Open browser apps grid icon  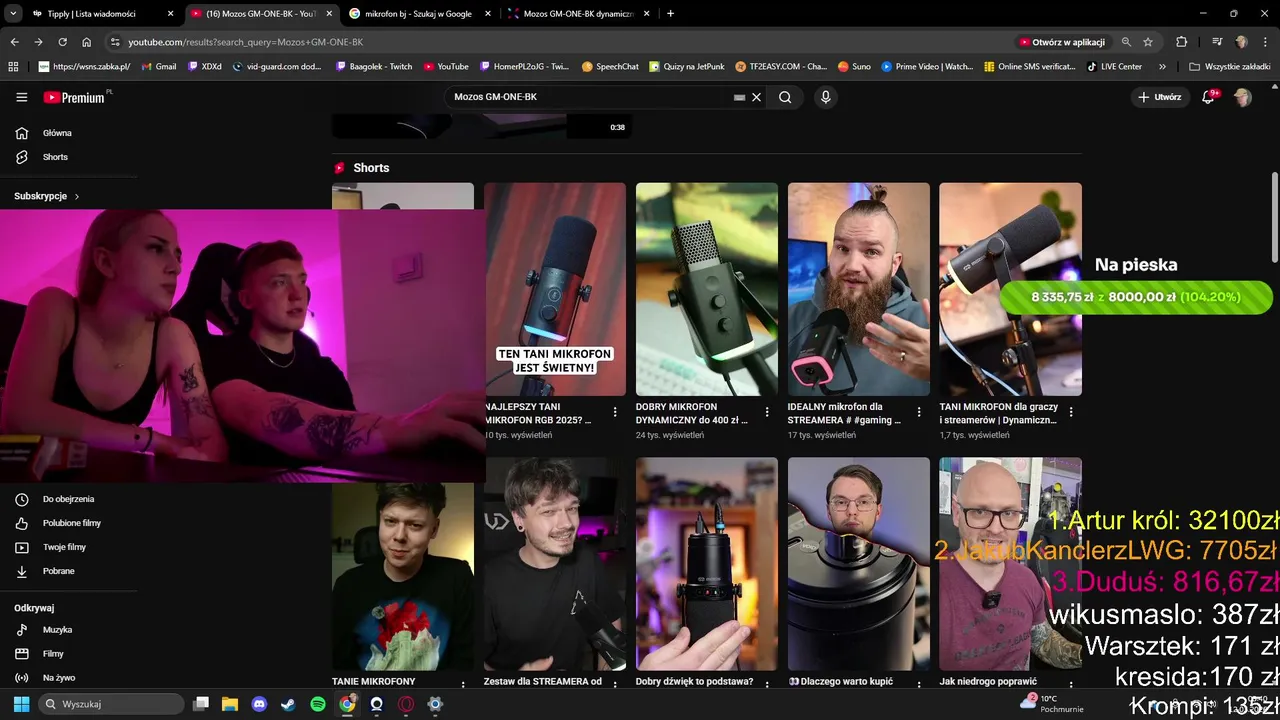[13, 67]
